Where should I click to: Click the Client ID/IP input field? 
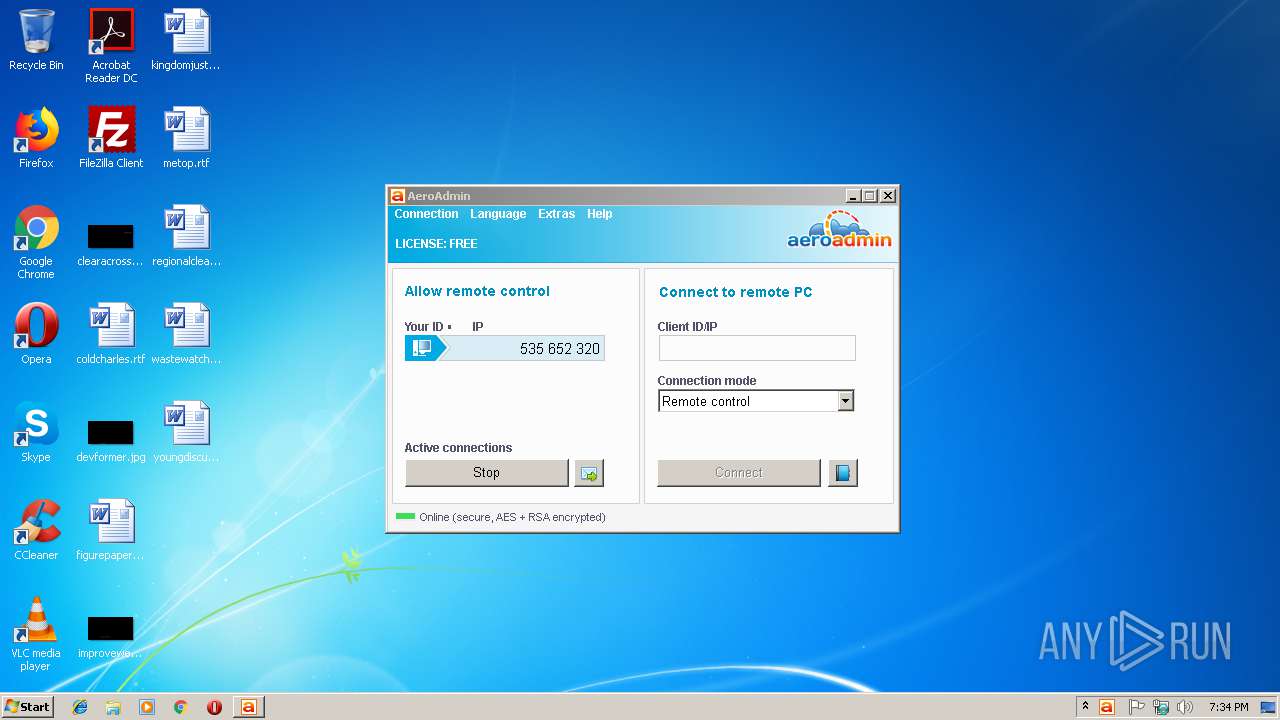click(757, 348)
